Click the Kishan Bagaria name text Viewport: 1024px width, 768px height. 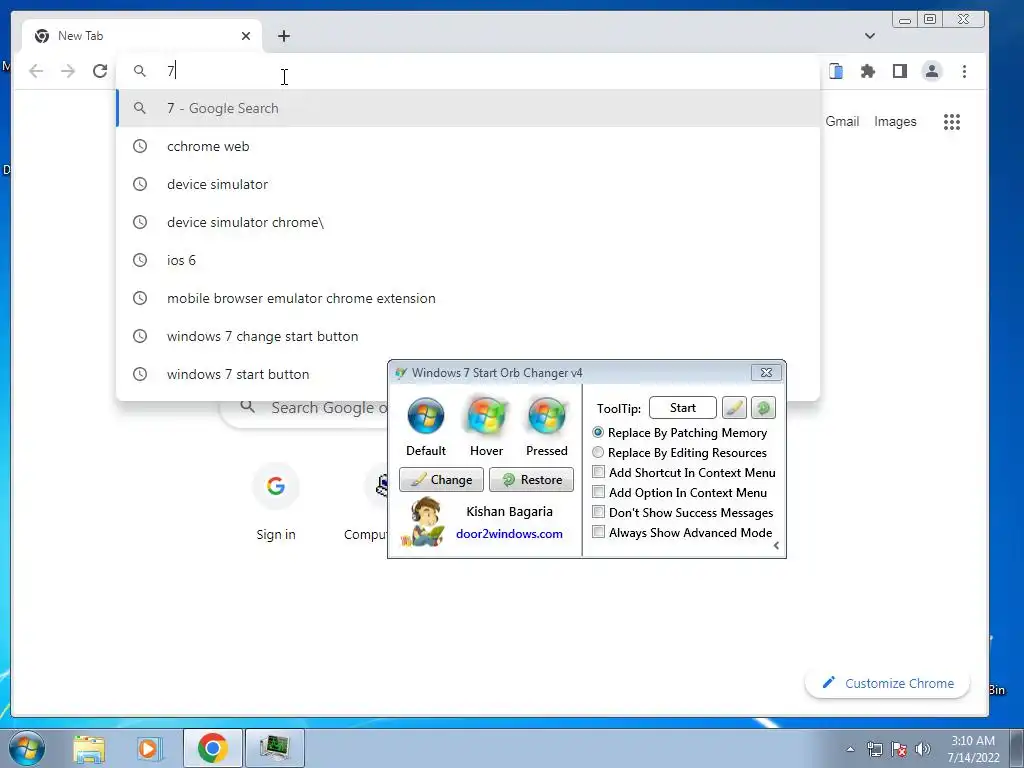point(509,511)
